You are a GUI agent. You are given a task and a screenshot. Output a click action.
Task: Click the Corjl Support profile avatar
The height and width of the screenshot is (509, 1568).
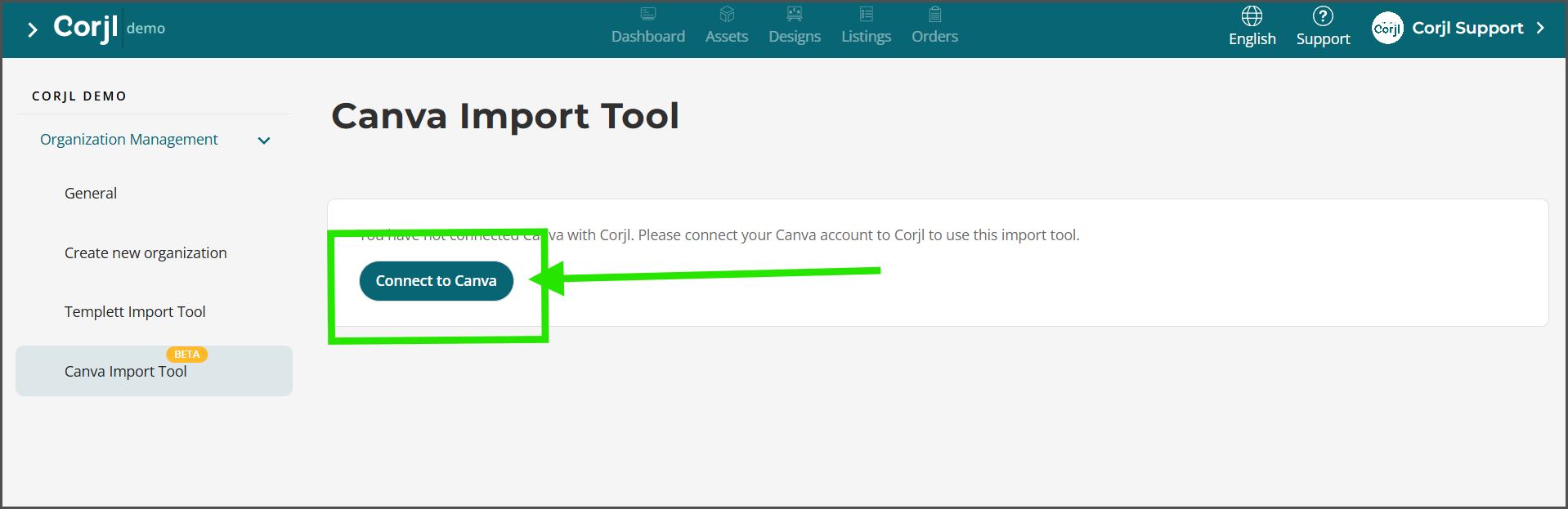tap(1387, 28)
